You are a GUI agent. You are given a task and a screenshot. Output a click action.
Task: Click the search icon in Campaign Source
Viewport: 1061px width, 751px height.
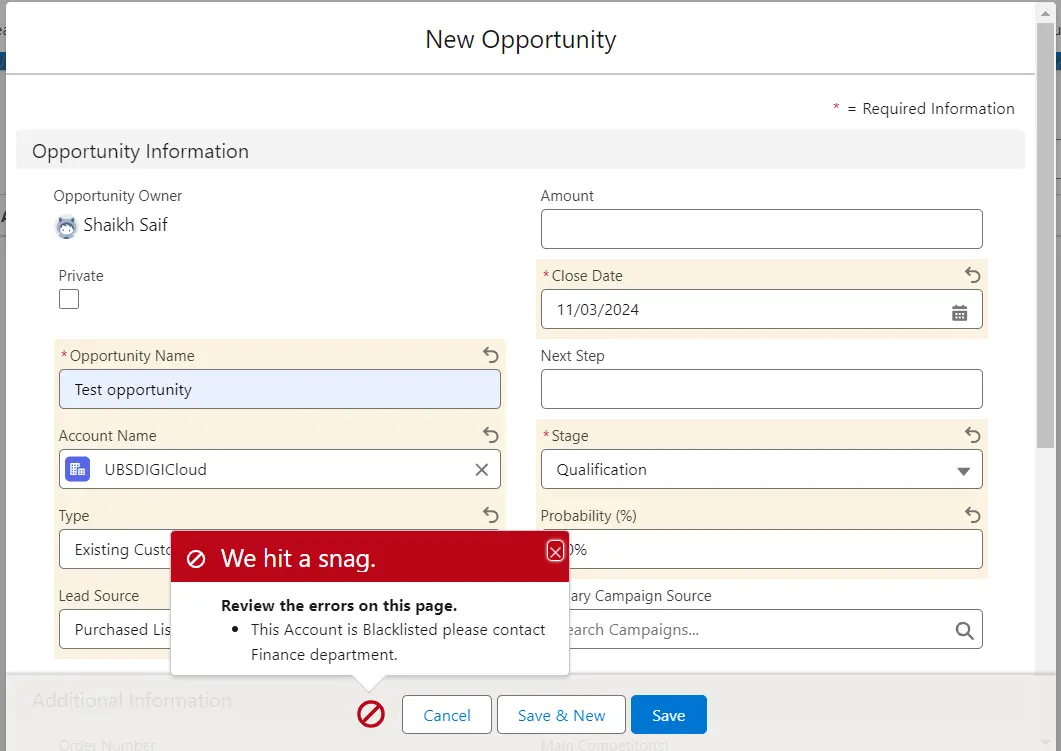[x=963, y=630]
